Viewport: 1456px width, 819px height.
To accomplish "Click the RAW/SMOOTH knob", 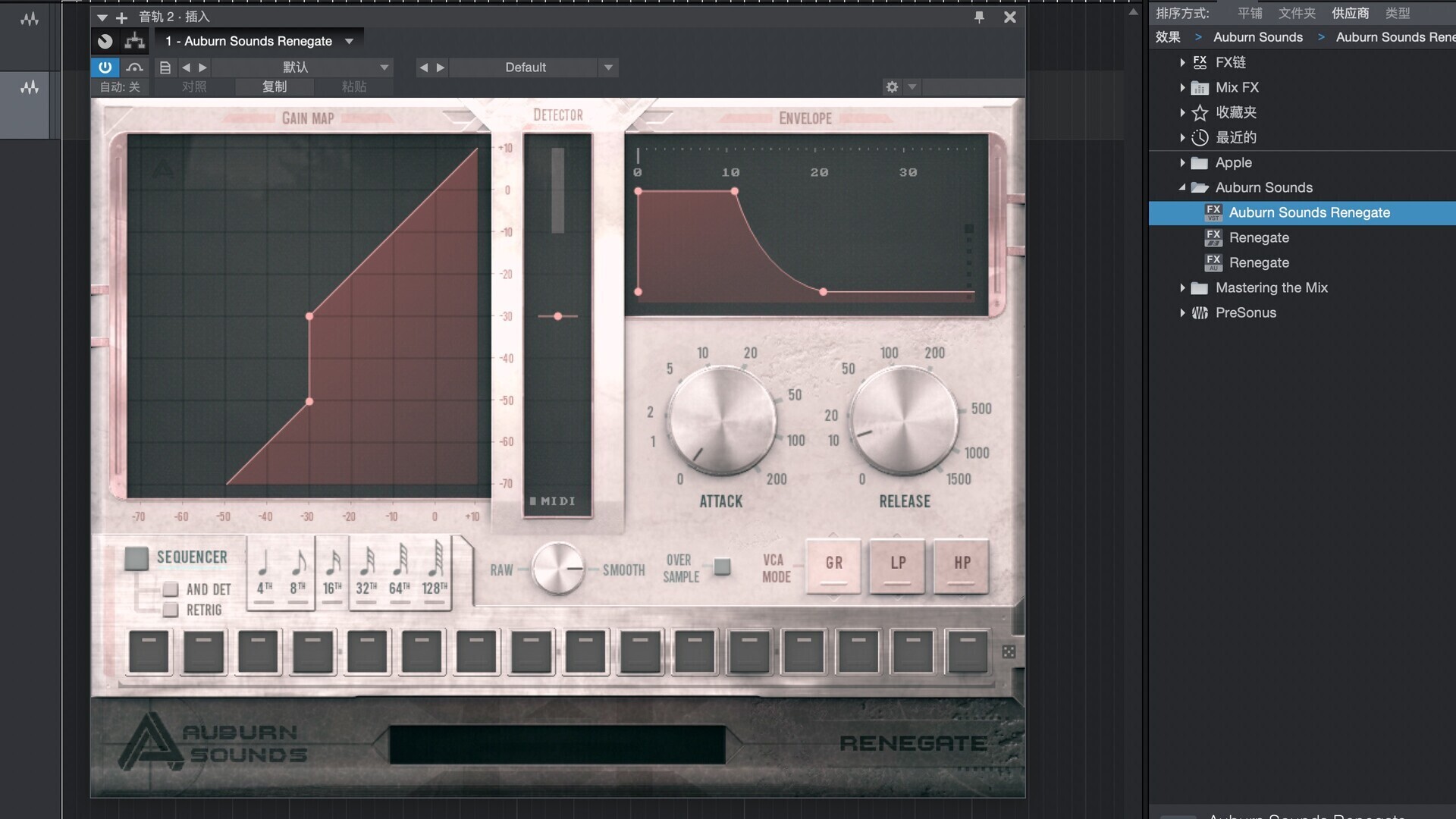I will pos(558,569).
